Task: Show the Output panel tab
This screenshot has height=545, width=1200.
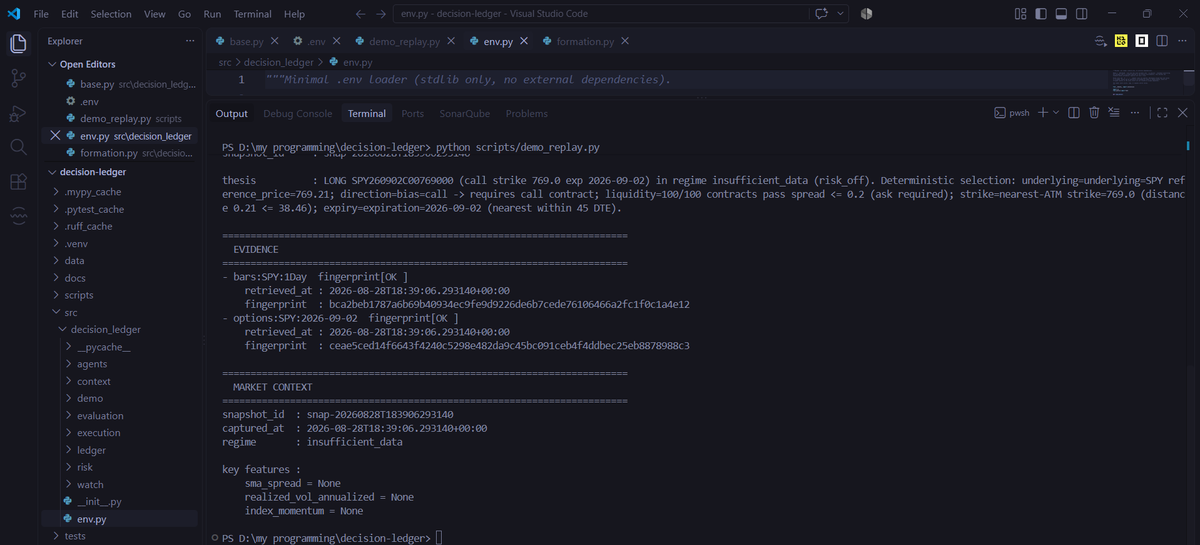Action: 231,114
